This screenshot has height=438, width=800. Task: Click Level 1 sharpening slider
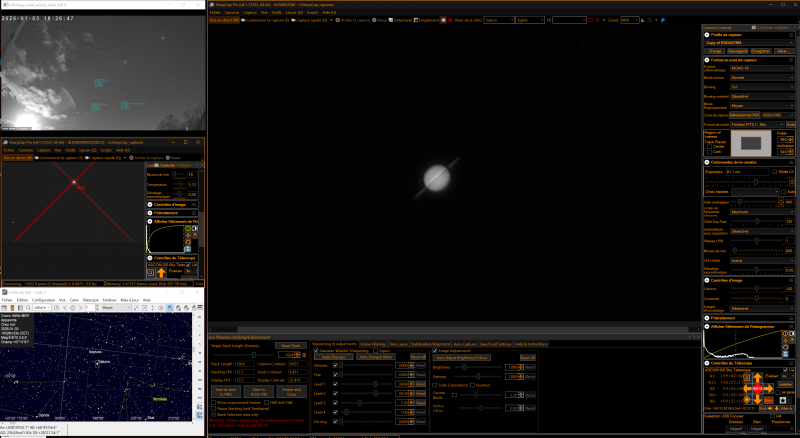(x=376, y=384)
